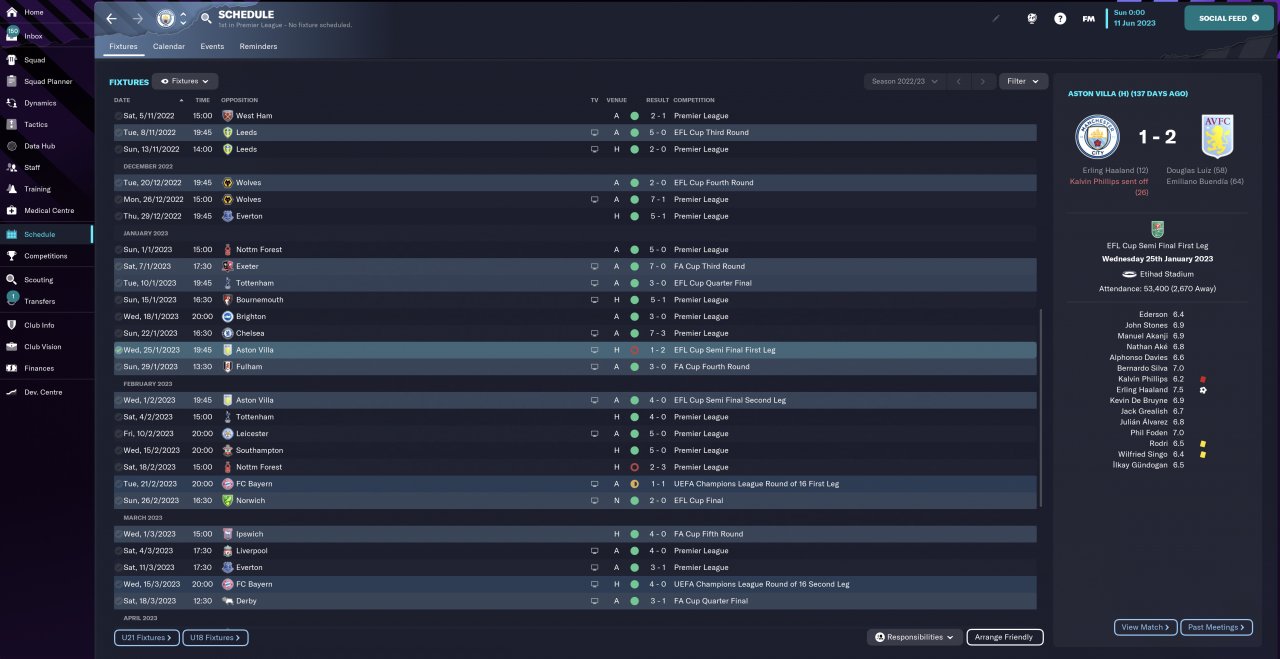This screenshot has width=1280, height=659.
Task: Open U18 Fixtures
Action: [x=215, y=637]
